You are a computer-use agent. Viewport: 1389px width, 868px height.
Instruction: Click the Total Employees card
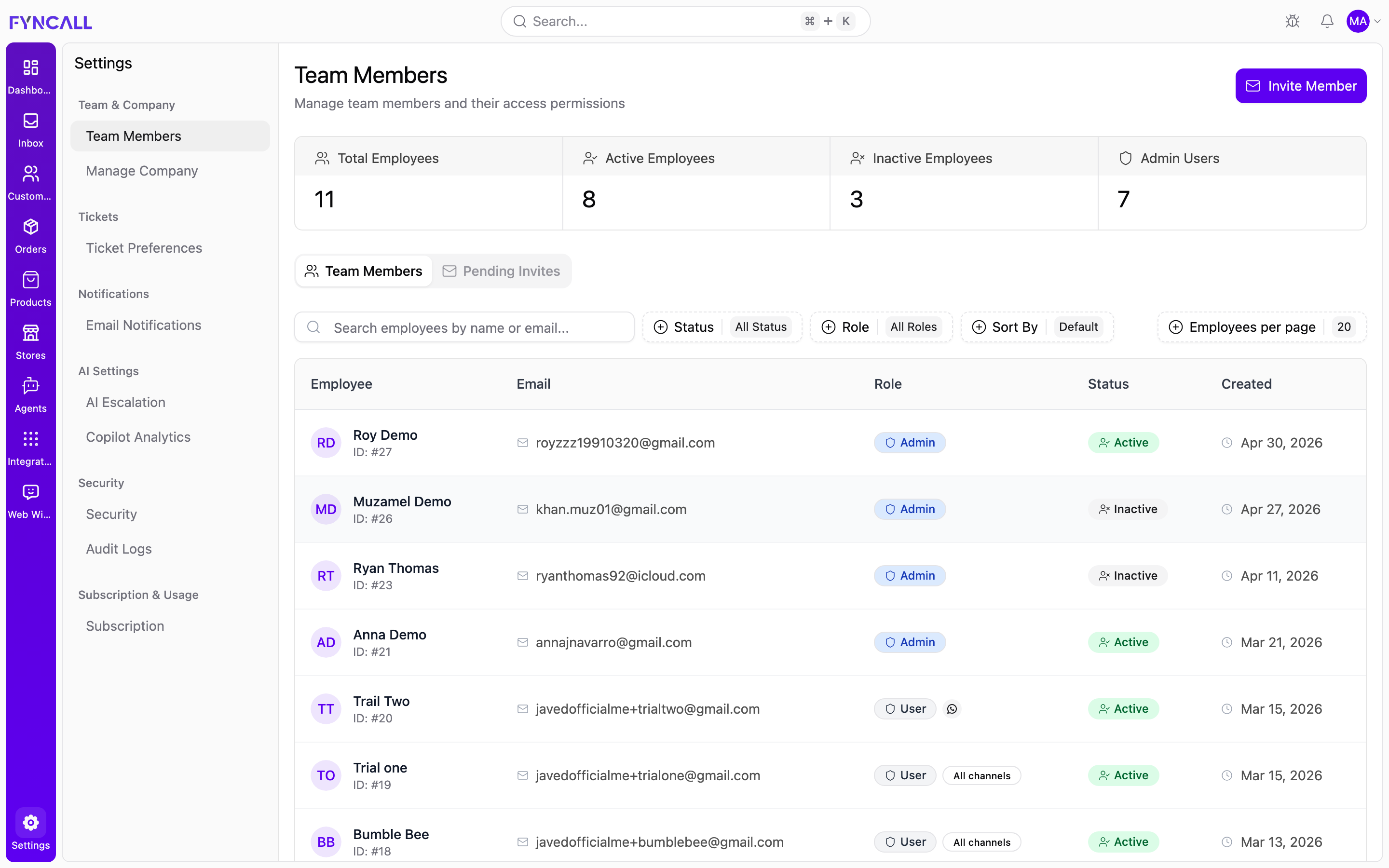pos(429,183)
